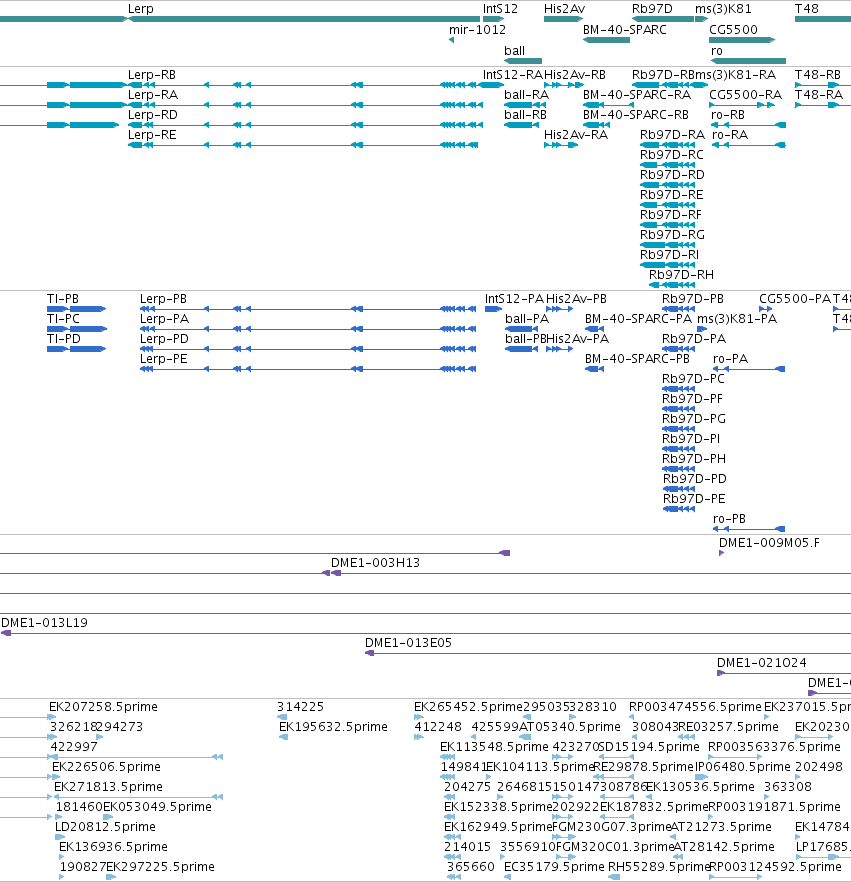
Task: Click the His2Av-RA transcript label
Action: coord(576,135)
